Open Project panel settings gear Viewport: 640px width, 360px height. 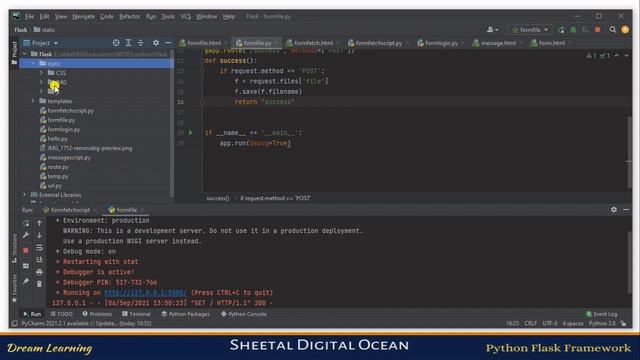(156, 43)
